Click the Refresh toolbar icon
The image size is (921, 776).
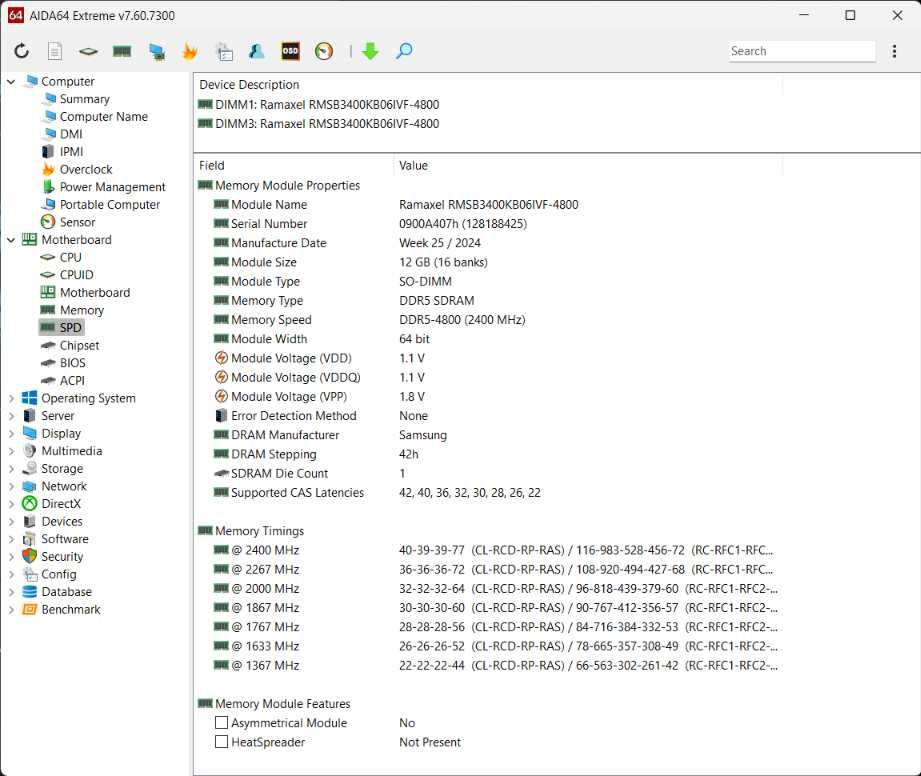click(x=22, y=51)
